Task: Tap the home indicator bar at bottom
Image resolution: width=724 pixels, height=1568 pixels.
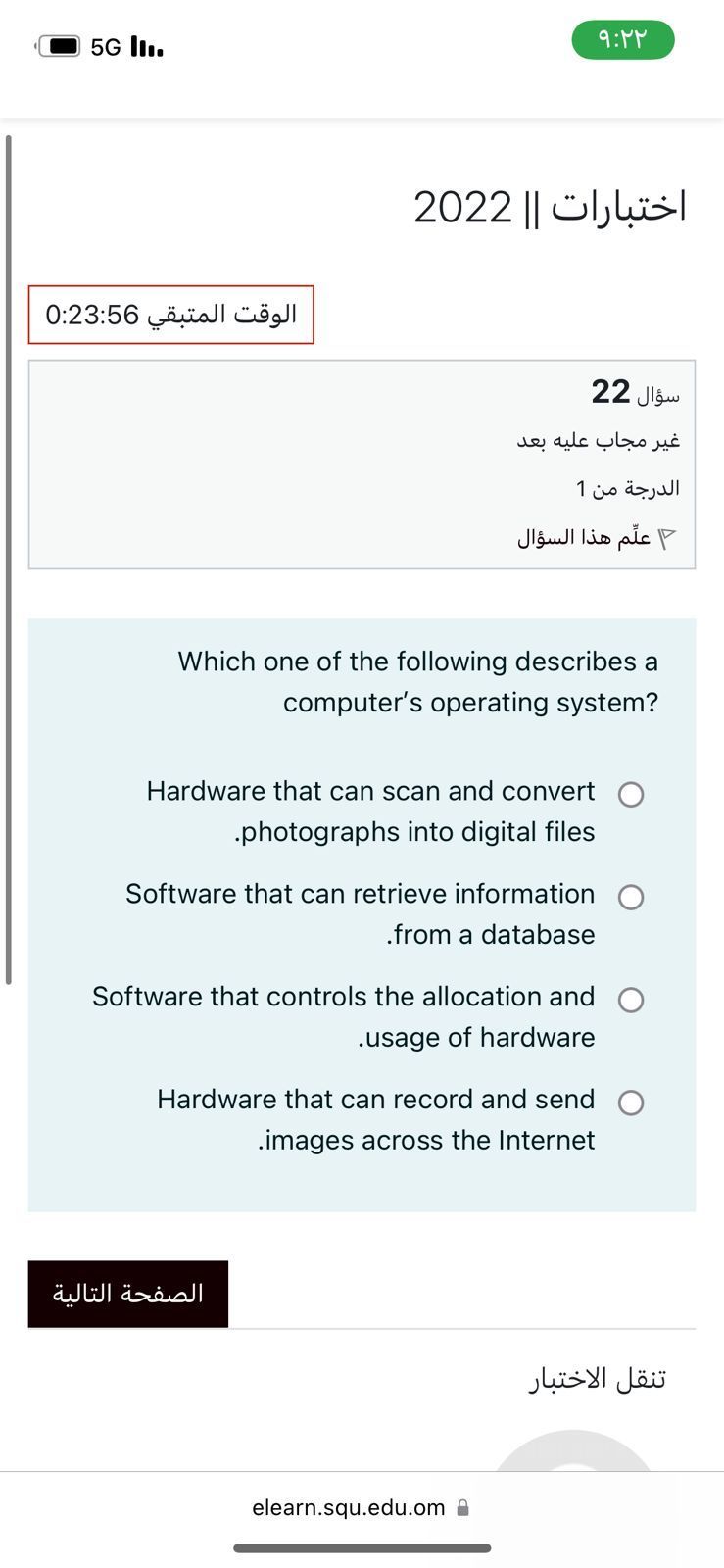Action: pyautogui.click(x=362, y=1548)
